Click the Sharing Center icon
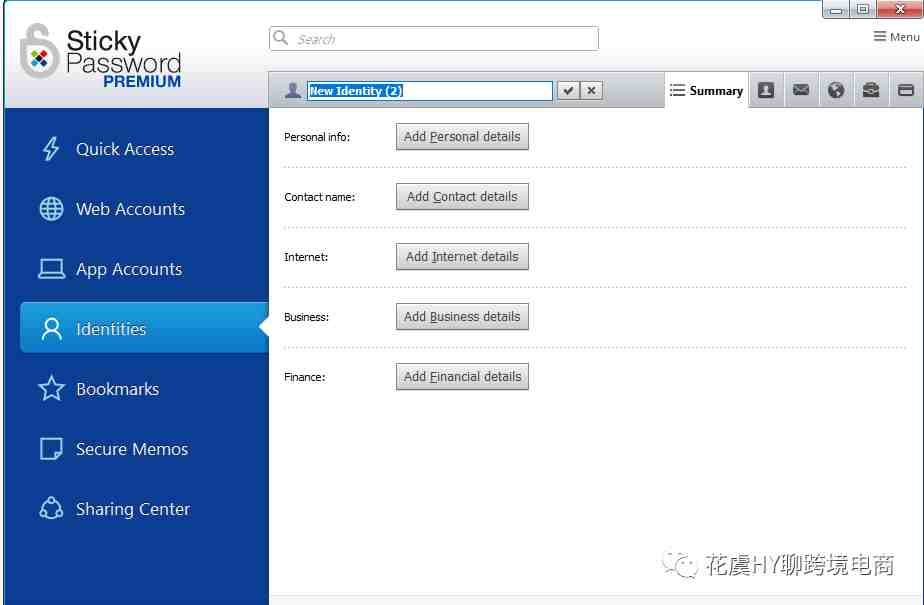 (51, 508)
